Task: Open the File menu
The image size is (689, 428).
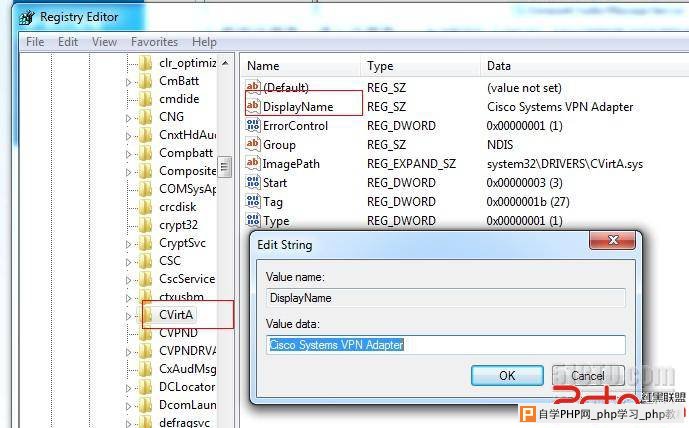Action: click(x=35, y=42)
